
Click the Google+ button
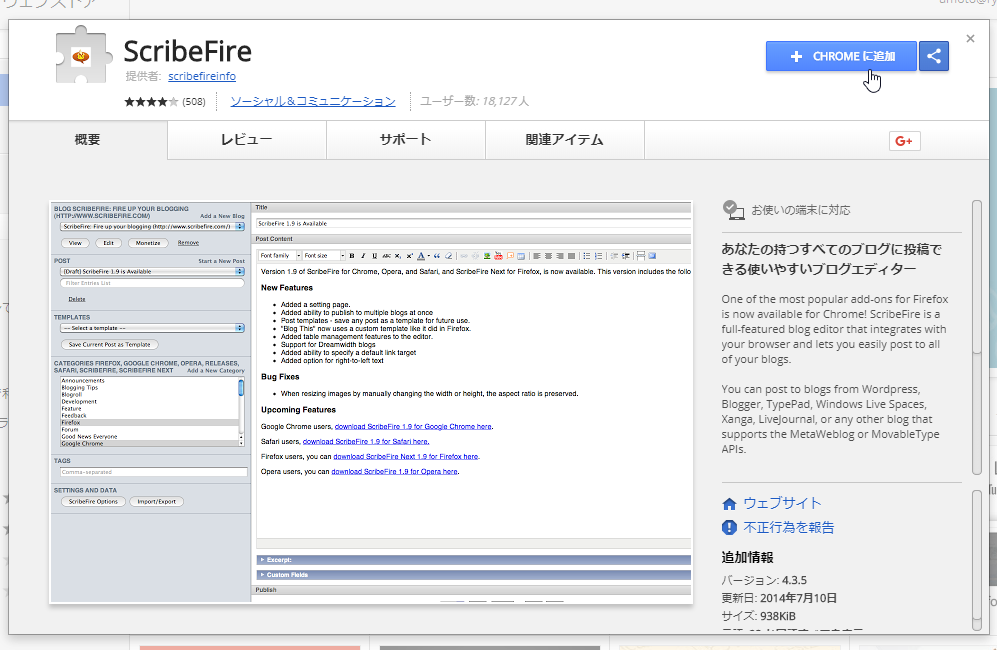coord(904,141)
